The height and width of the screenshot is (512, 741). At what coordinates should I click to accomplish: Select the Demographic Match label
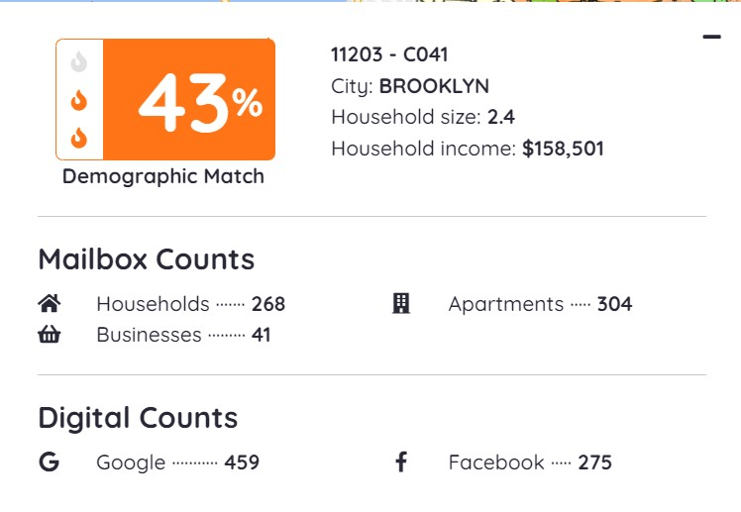pos(163,177)
